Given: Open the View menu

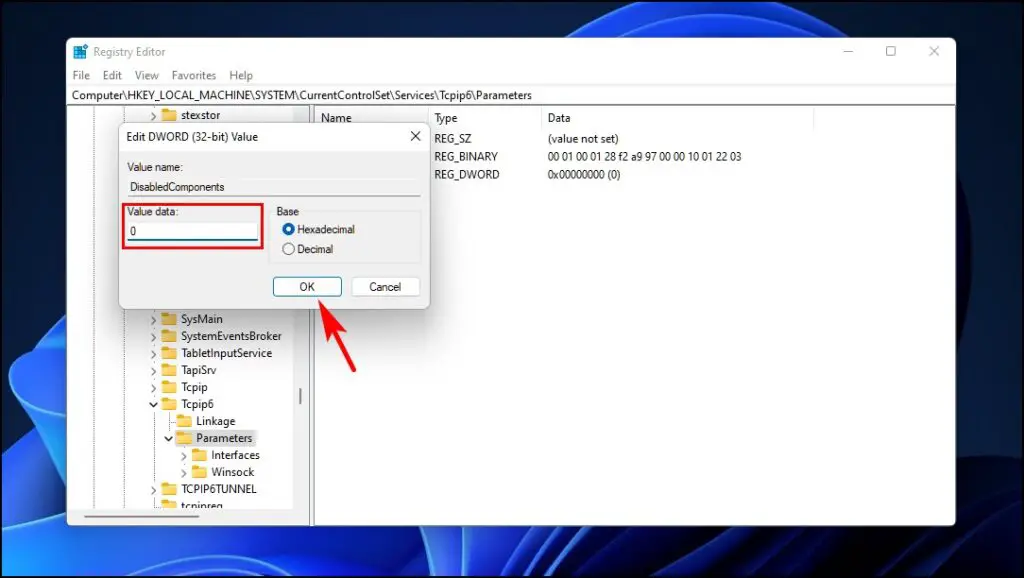Looking at the screenshot, I should (146, 75).
